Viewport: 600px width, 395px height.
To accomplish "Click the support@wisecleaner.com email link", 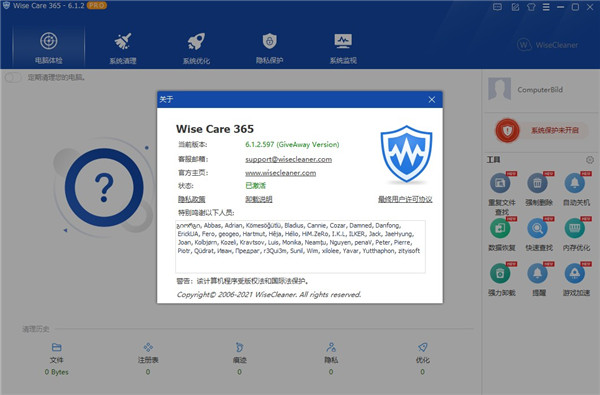I will 289,159.
